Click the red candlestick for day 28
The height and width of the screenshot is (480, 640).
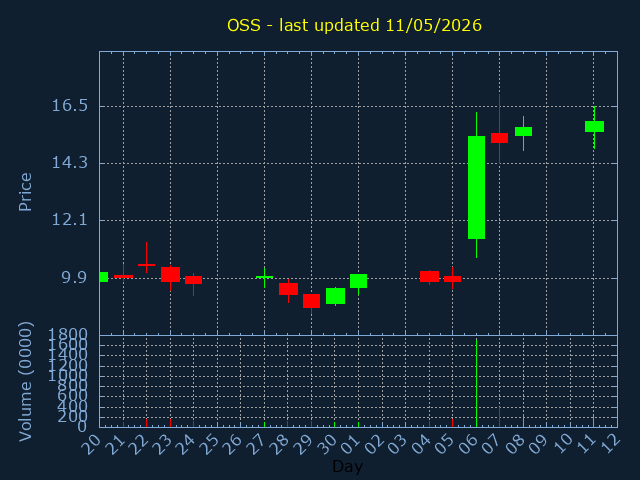tap(288, 289)
